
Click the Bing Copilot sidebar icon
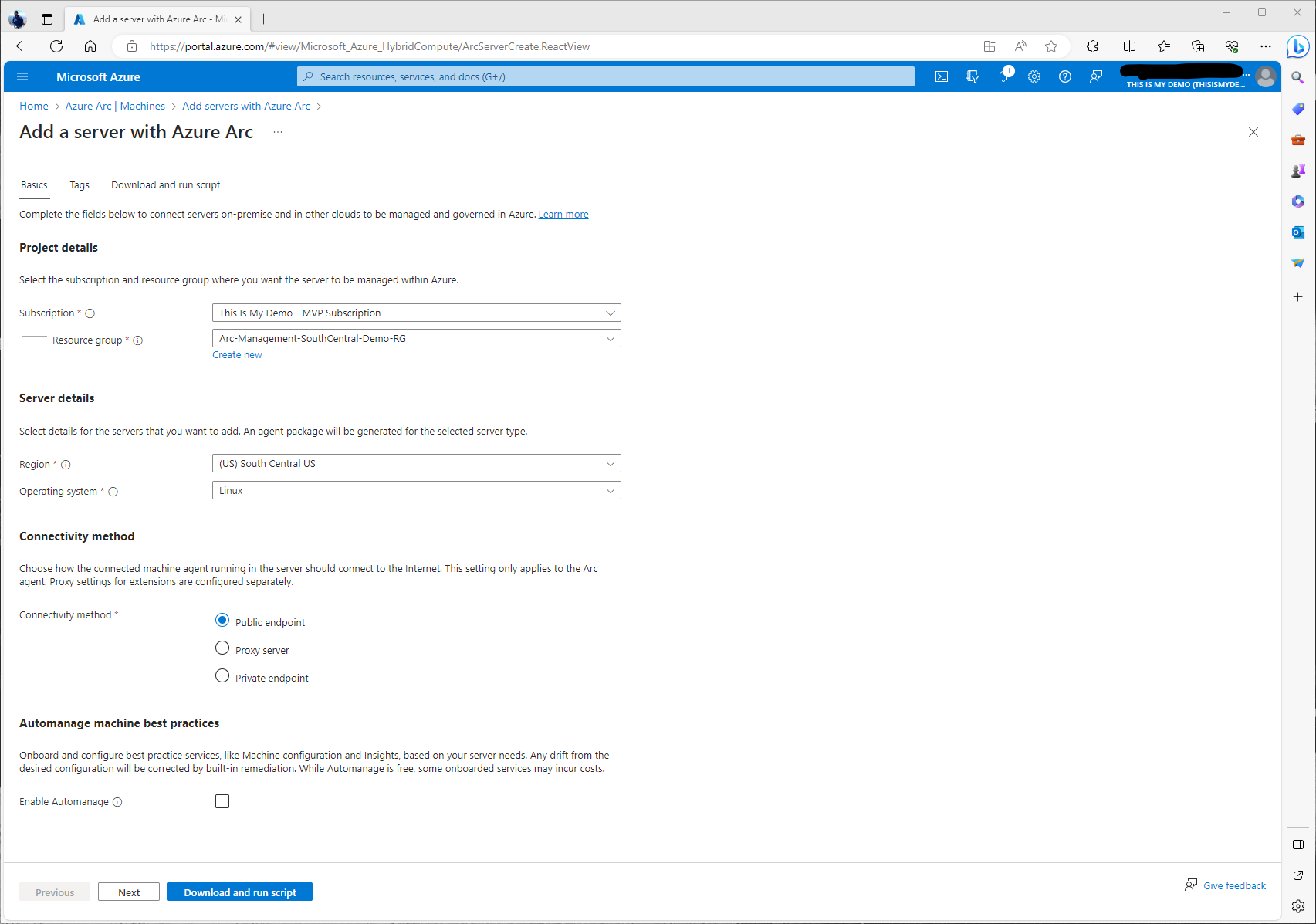(x=1297, y=47)
